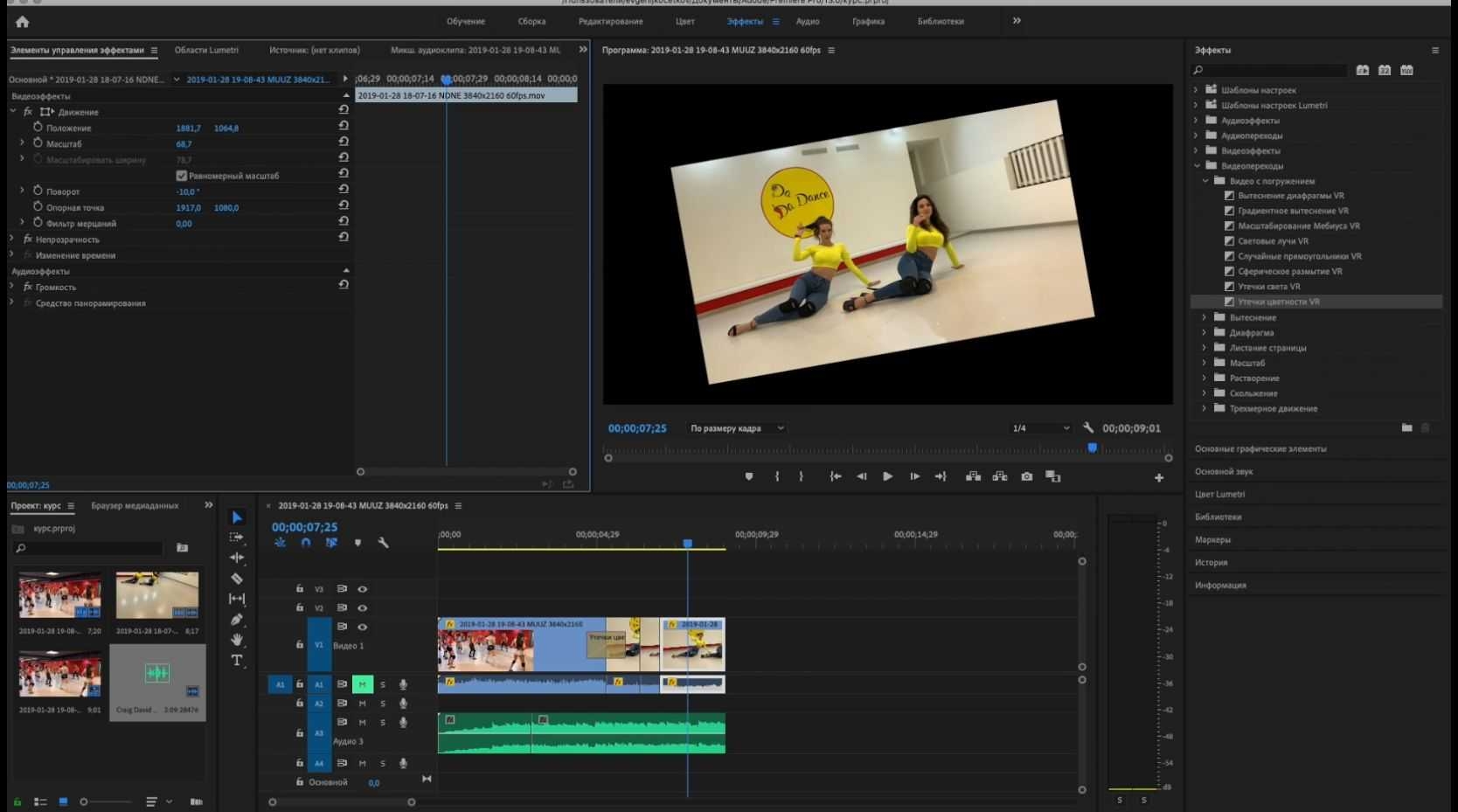1458x812 pixels.
Task: Open the playback resolution 1/4 dropdown
Action: pos(1040,428)
